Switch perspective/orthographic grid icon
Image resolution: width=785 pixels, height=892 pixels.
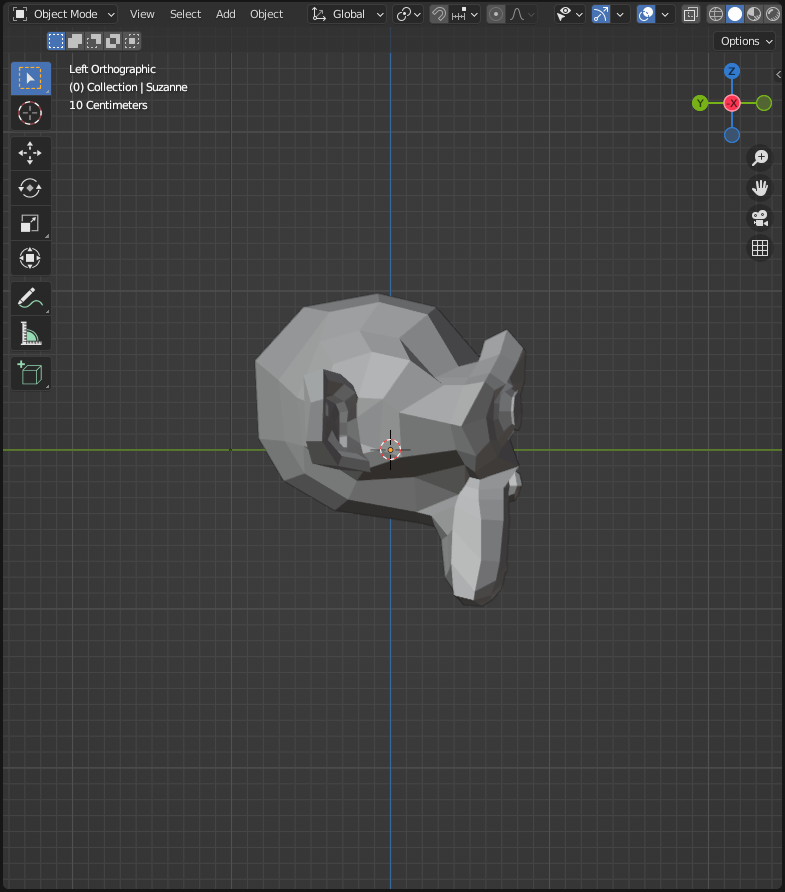coord(760,248)
